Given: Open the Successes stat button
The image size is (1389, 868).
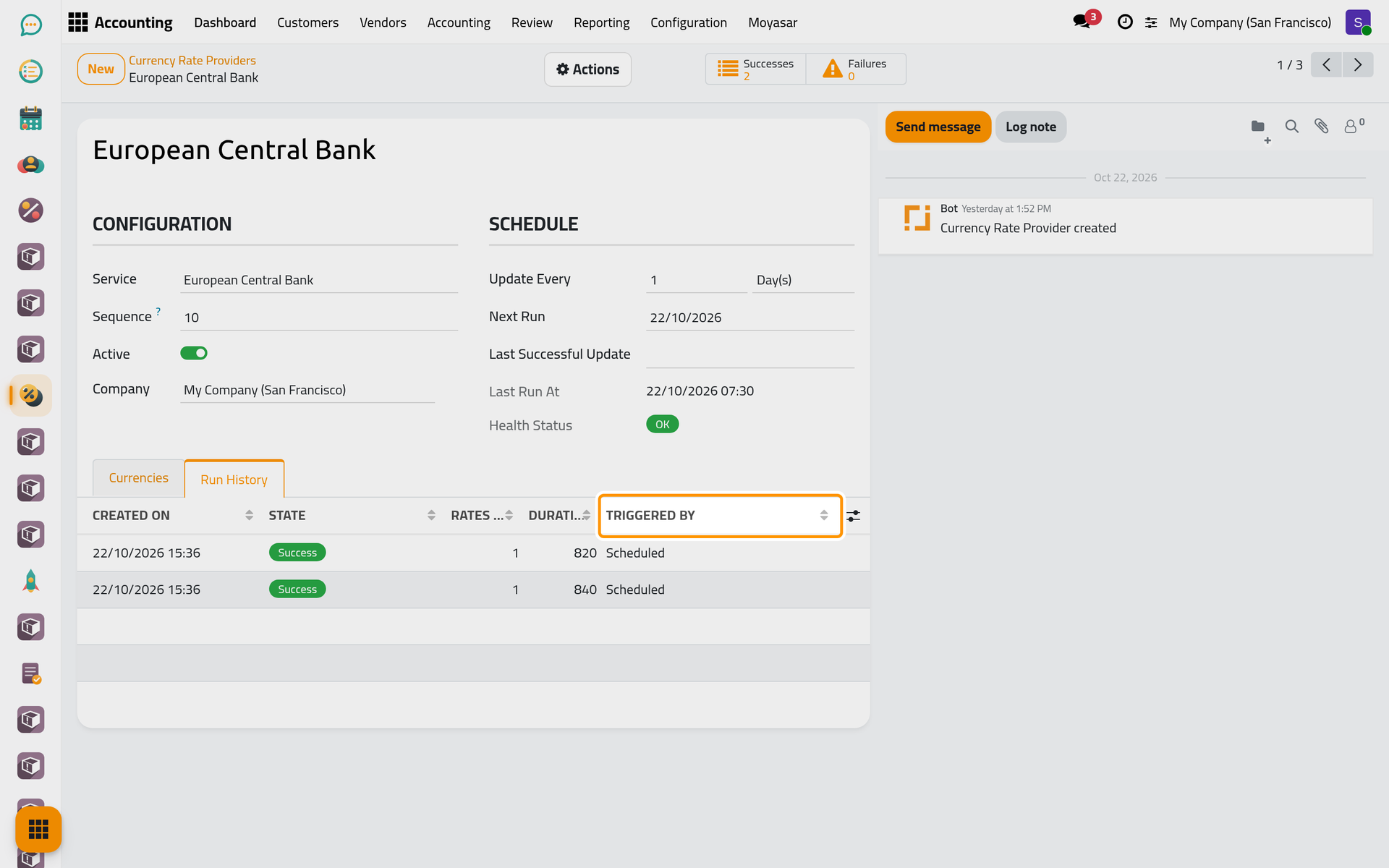Looking at the screenshot, I should click(755, 69).
